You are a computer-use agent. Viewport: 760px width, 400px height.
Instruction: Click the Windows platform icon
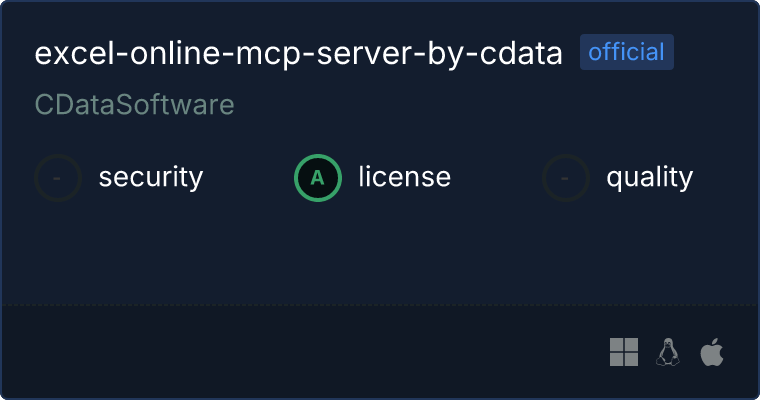pyautogui.click(x=624, y=352)
